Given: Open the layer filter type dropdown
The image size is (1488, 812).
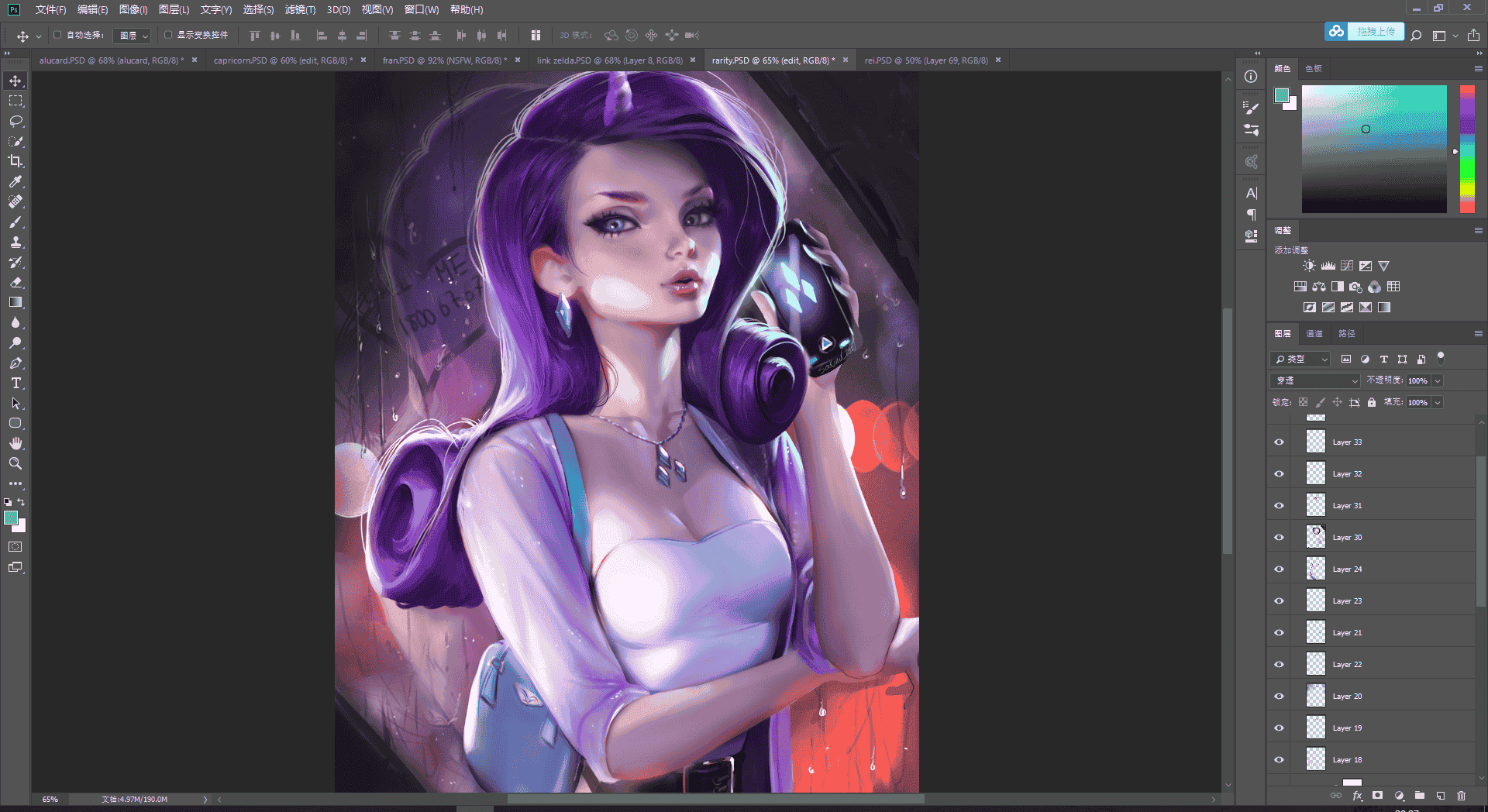Looking at the screenshot, I should tap(1300, 359).
